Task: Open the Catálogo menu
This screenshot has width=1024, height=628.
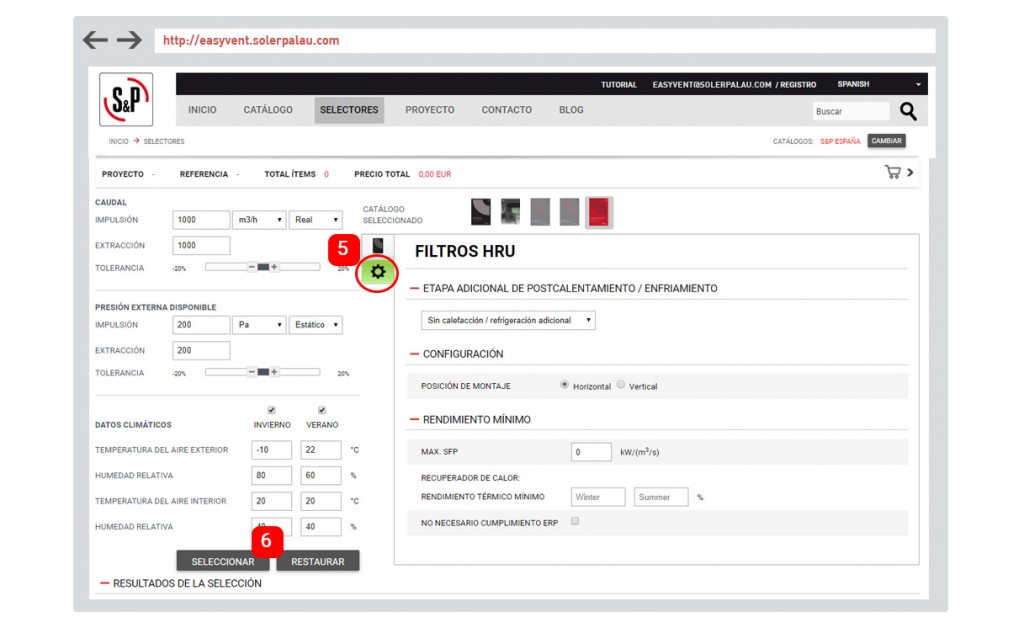Action: coord(268,110)
